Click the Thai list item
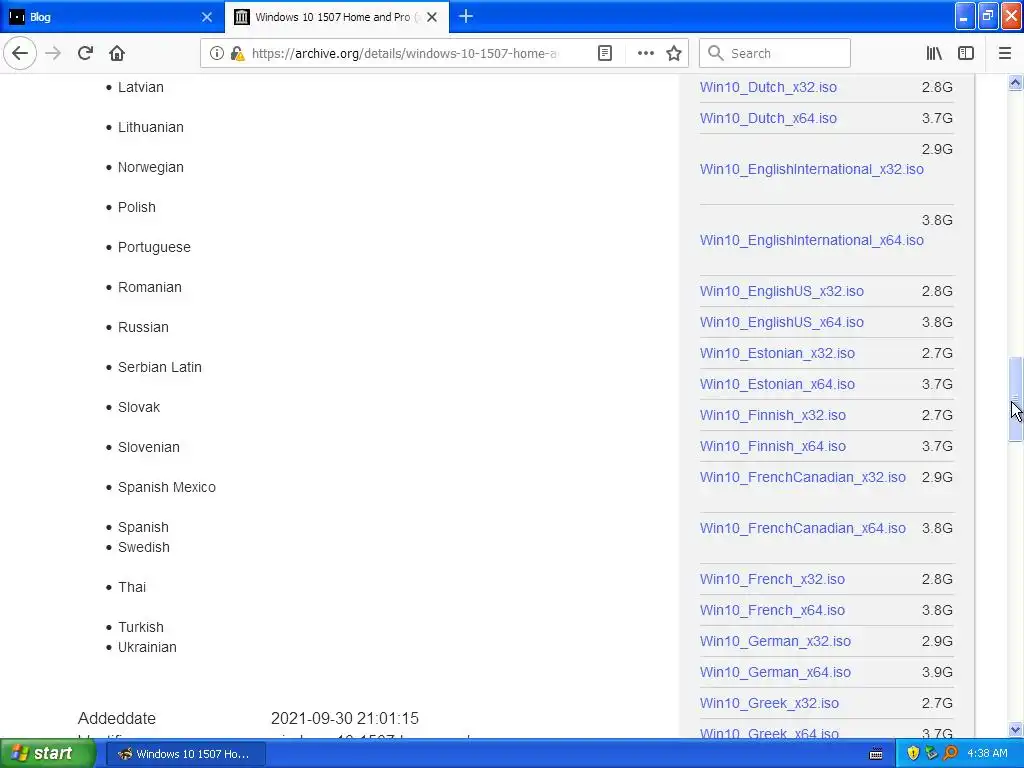This screenshot has height=768, width=1024. click(131, 587)
